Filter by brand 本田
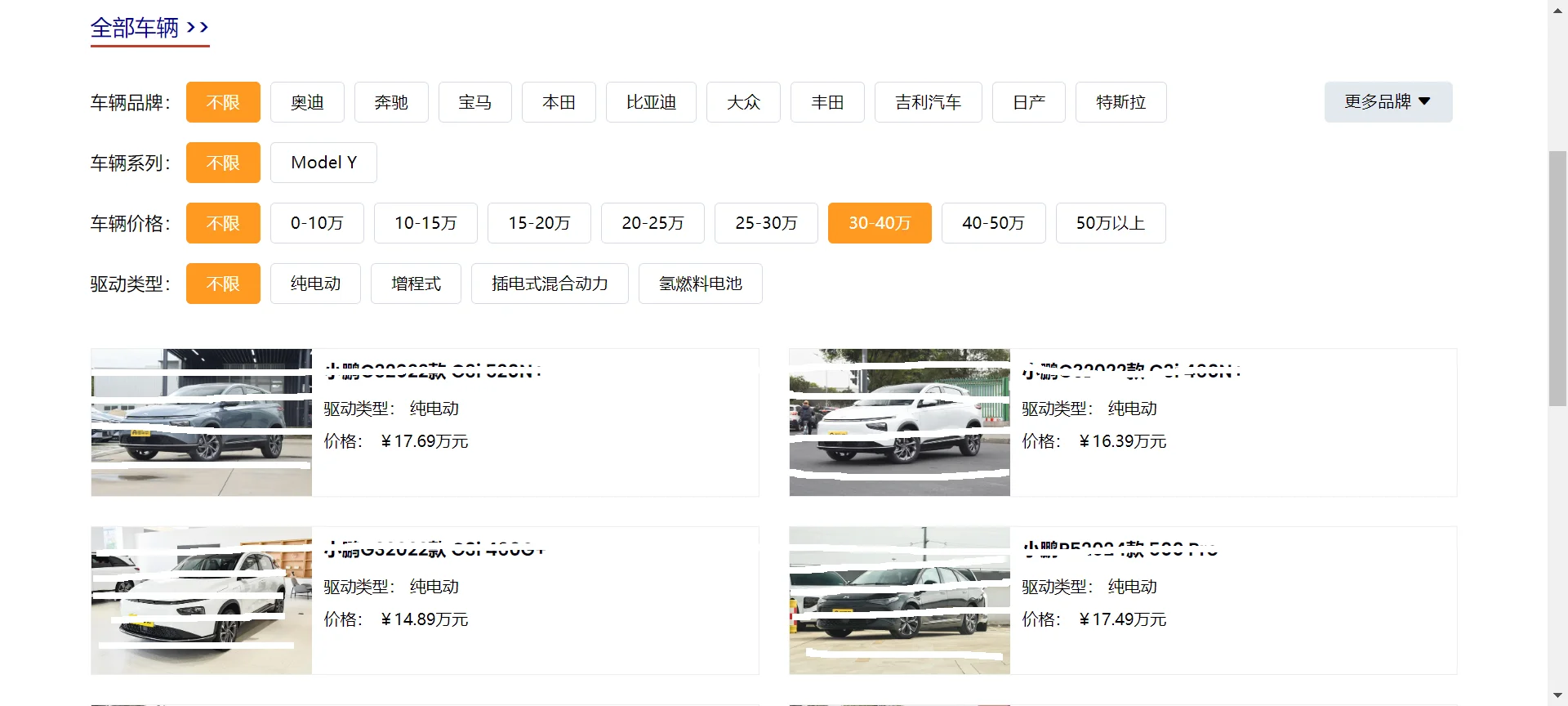This screenshot has width=1568, height=706. pyautogui.click(x=559, y=102)
